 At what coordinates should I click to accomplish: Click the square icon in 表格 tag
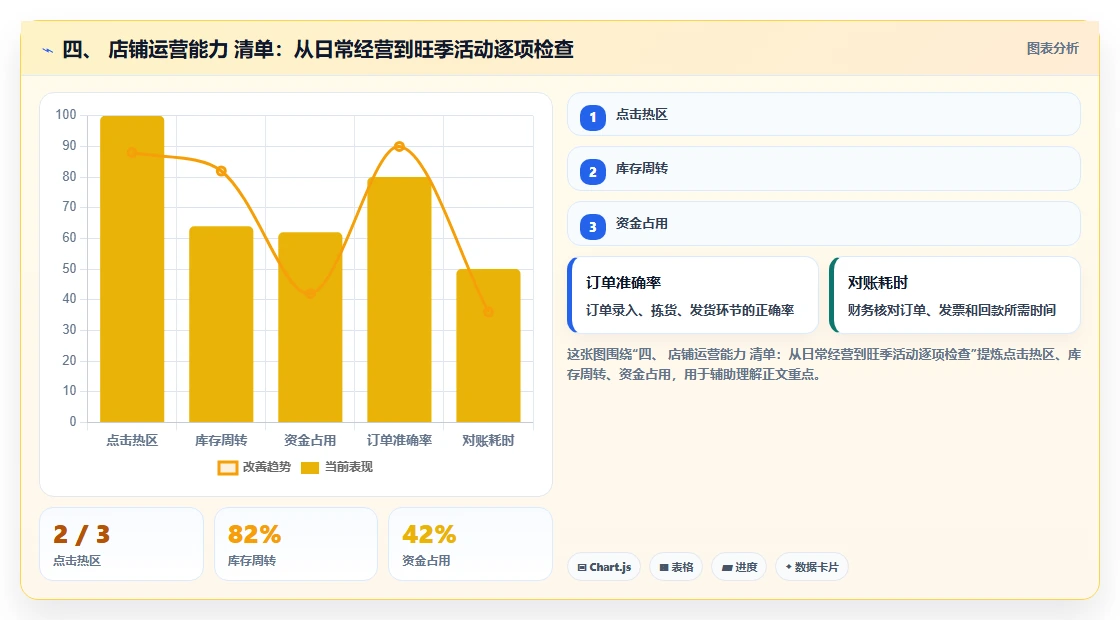(x=664, y=567)
